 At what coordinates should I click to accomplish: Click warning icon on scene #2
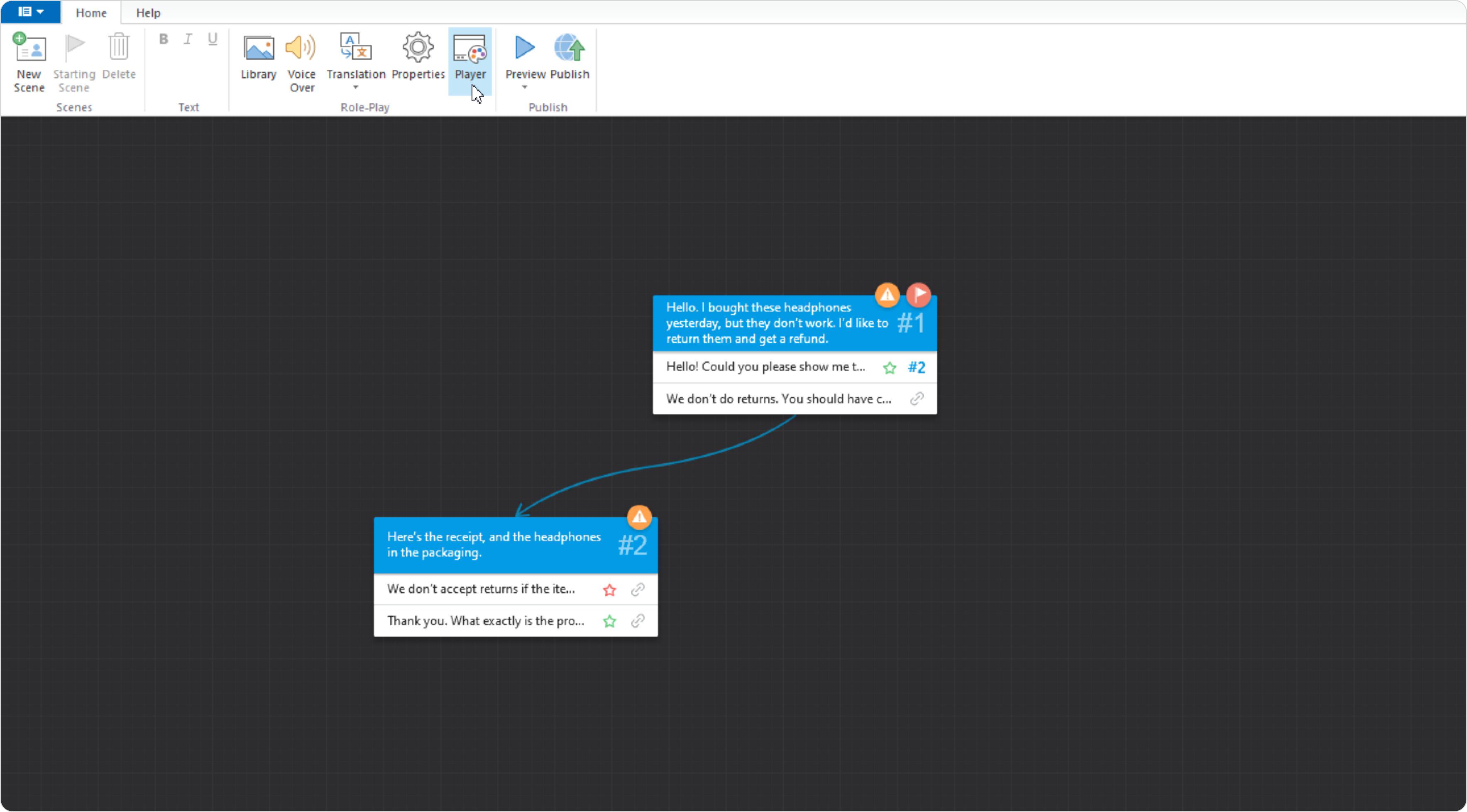coord(639,517)
